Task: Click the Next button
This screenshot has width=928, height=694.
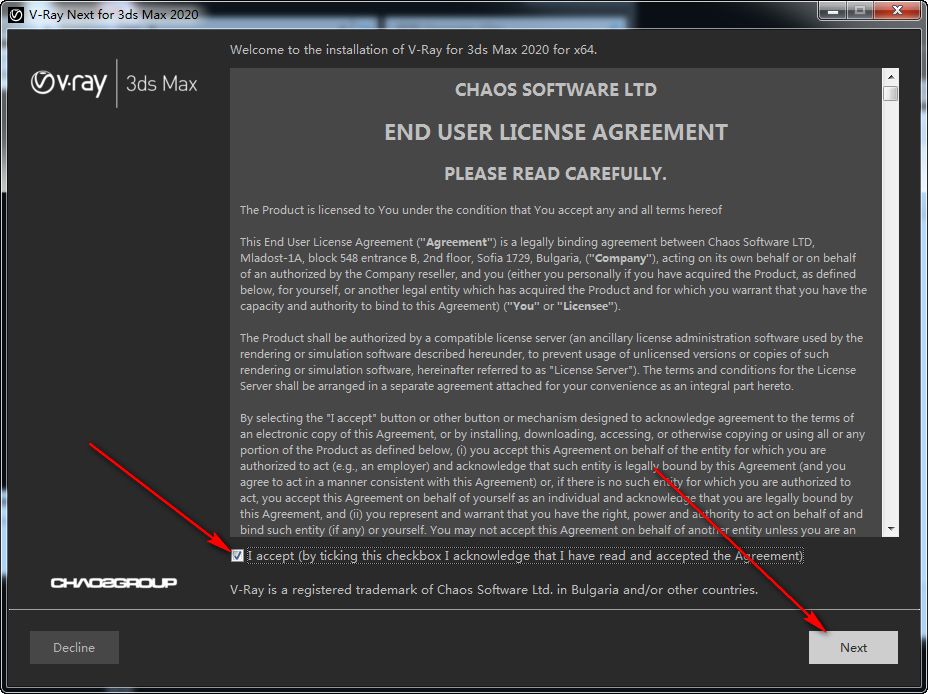Action: [853, 647]
